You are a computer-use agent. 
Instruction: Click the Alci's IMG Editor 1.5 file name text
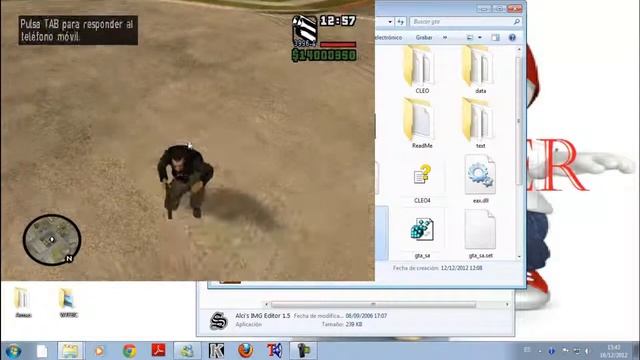pyautogui.click(x=263, y=316)
